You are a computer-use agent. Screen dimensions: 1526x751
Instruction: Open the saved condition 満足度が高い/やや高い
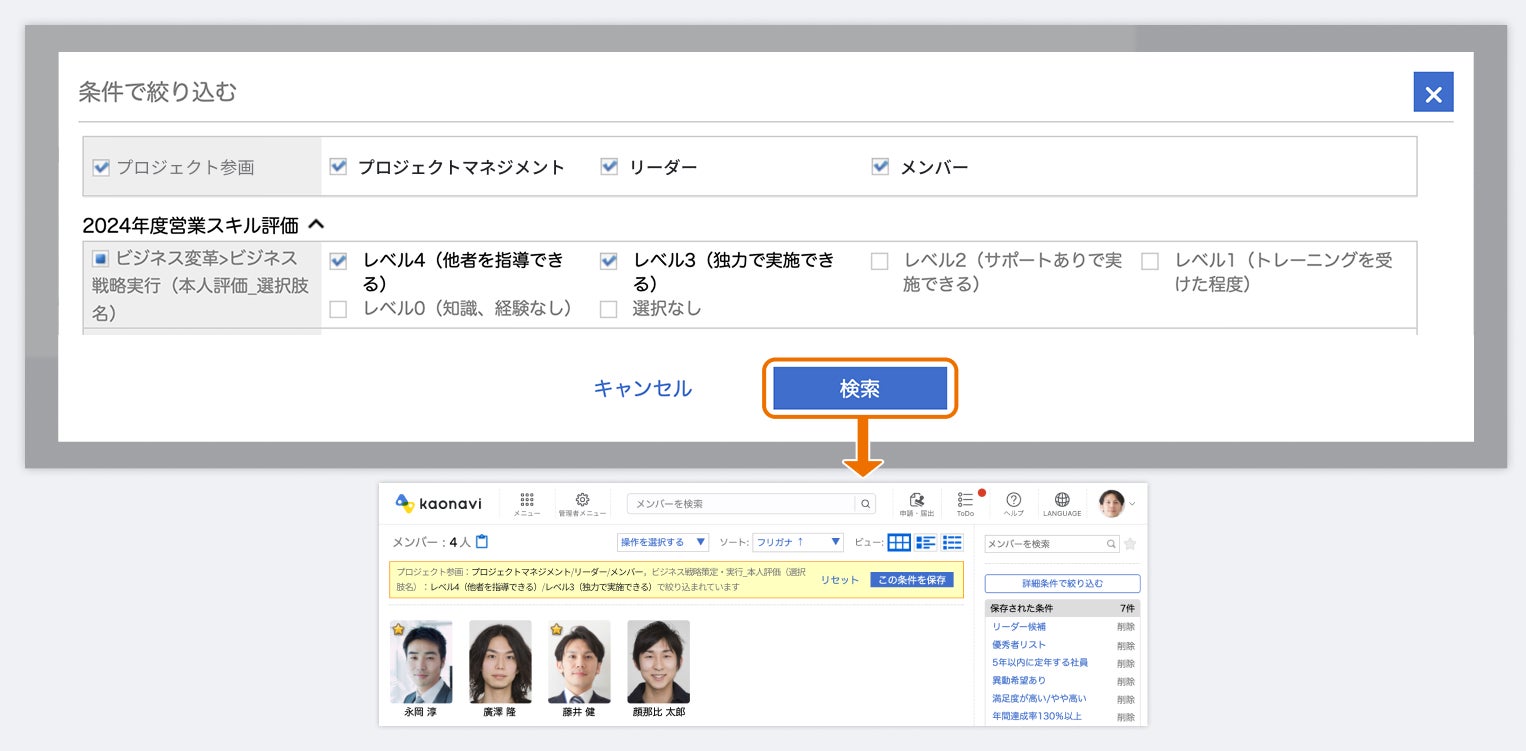[x=1039, y=699]
